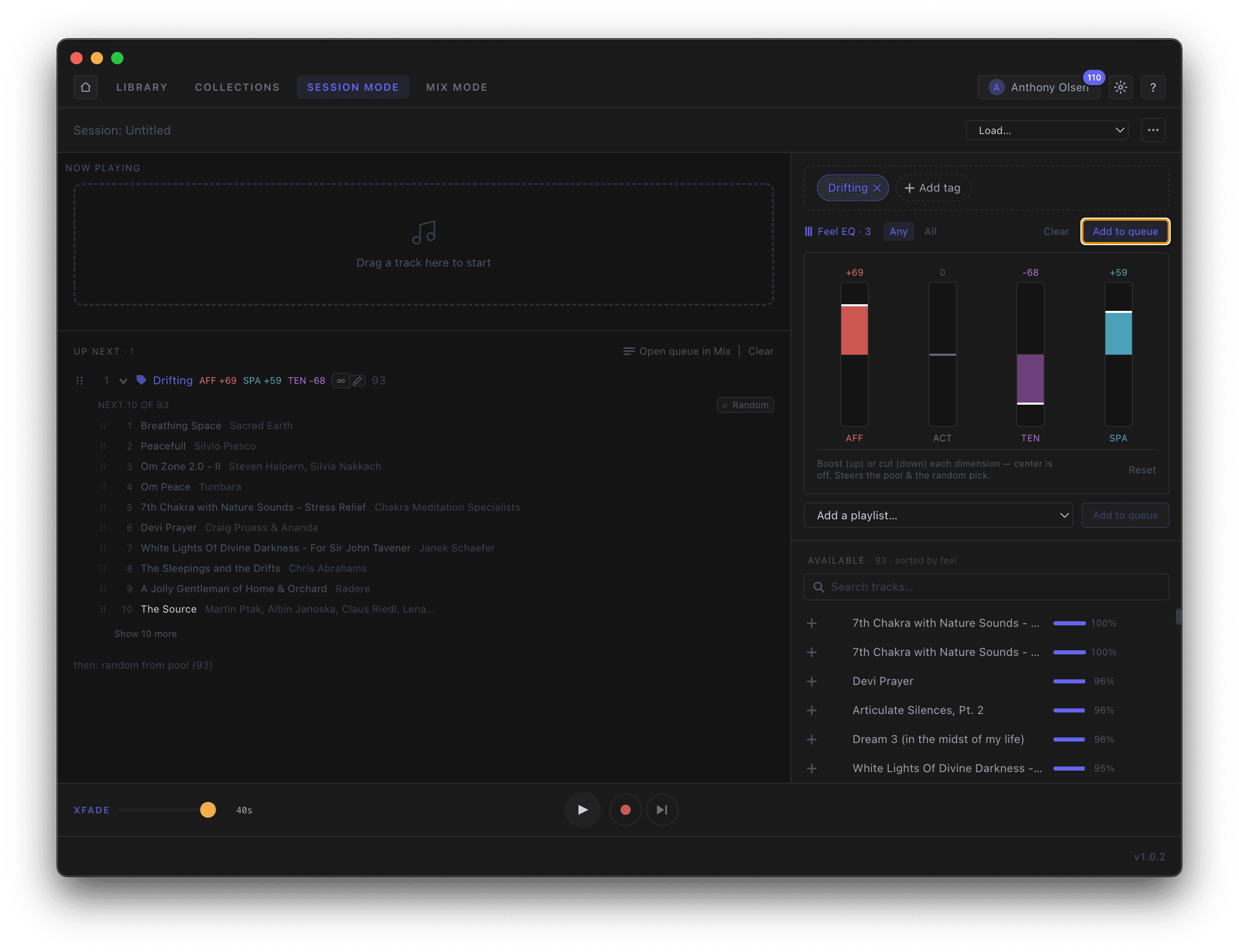Start playback with the Play button

click(x=582, y=810)
